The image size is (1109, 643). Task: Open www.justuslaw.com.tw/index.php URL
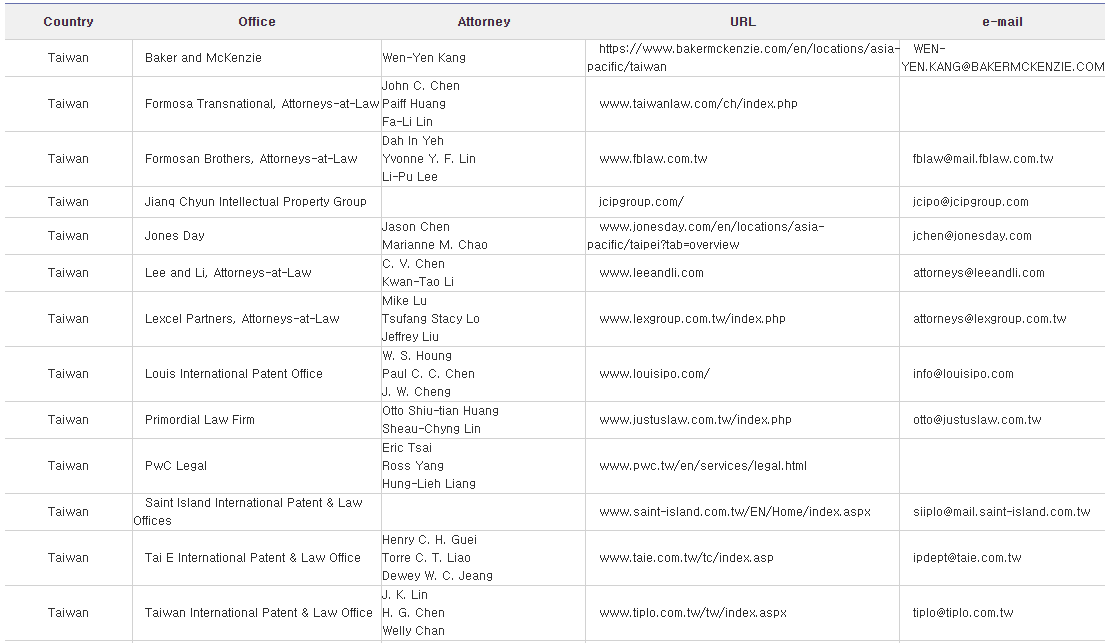tap(695, 420)
